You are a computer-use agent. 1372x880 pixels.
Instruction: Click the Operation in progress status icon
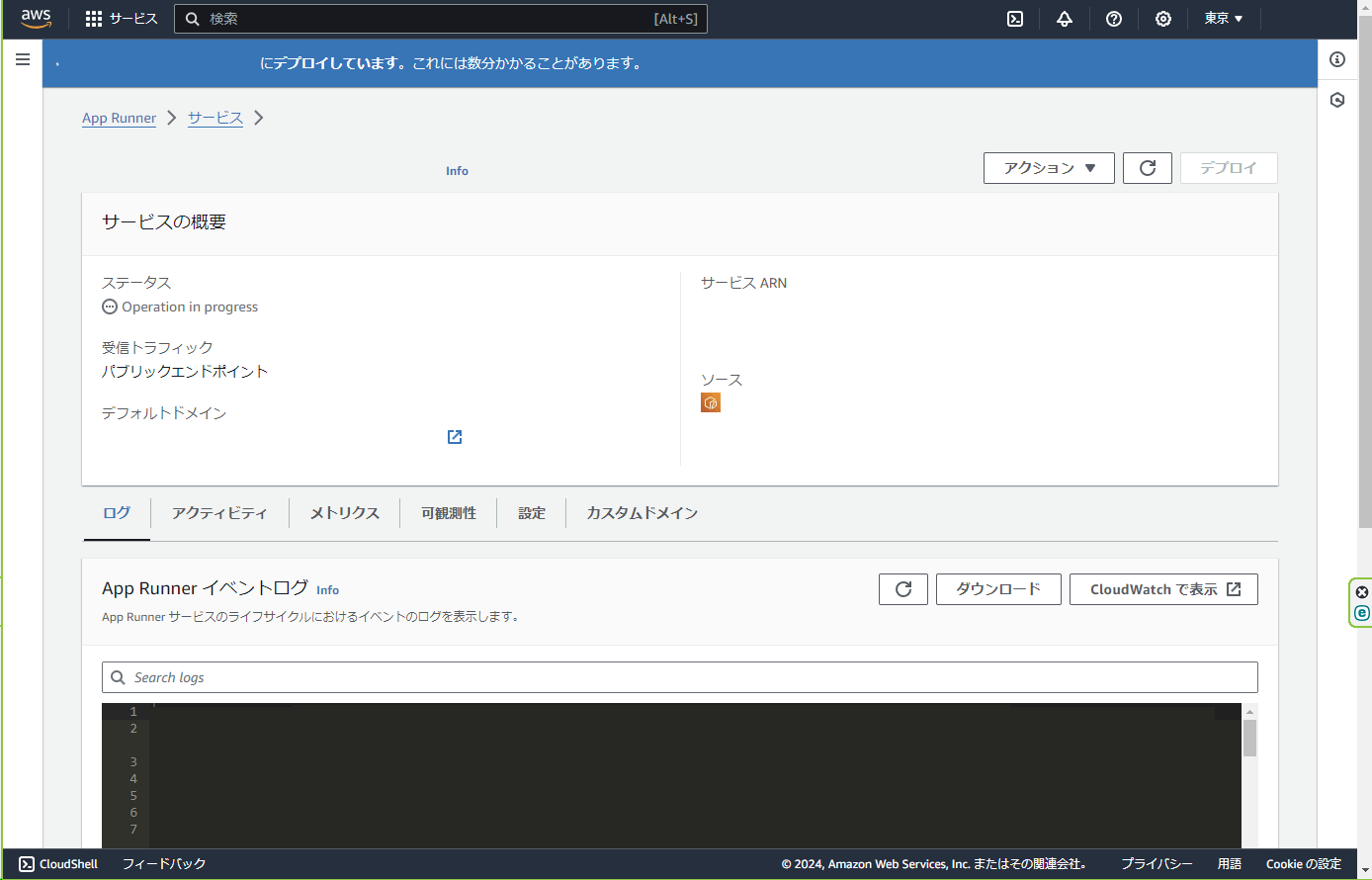[110, 307]
